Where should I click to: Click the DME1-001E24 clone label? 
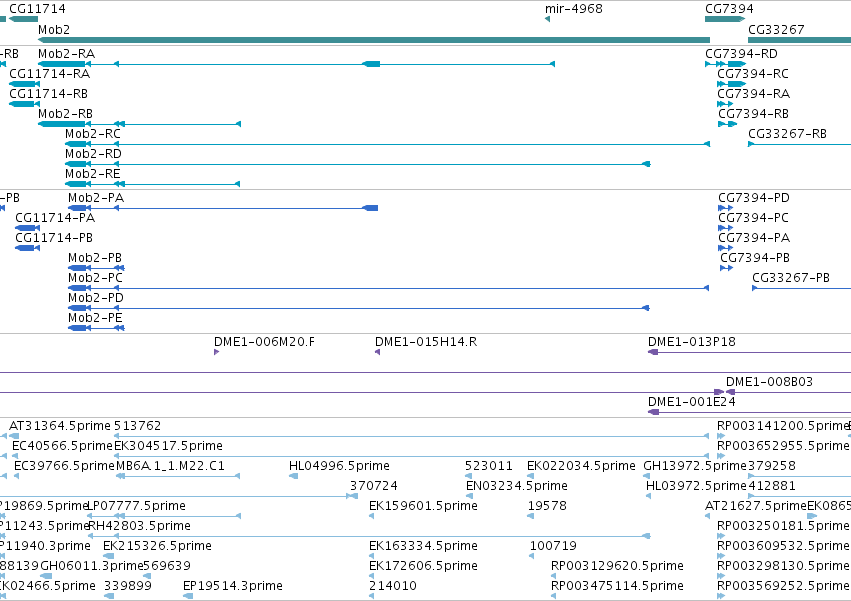(691, 402)
